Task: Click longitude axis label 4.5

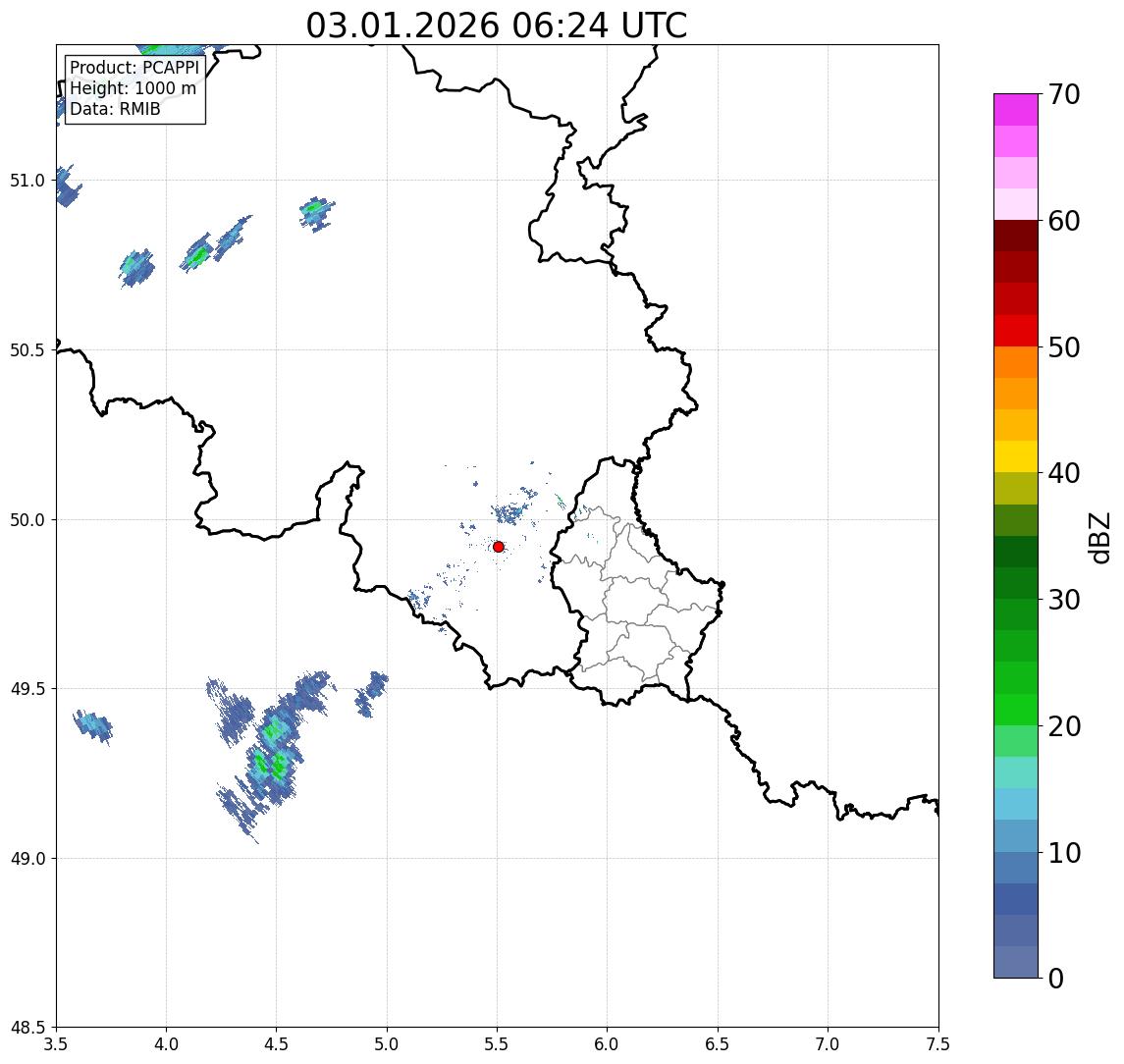Action: click(277, 1044)
